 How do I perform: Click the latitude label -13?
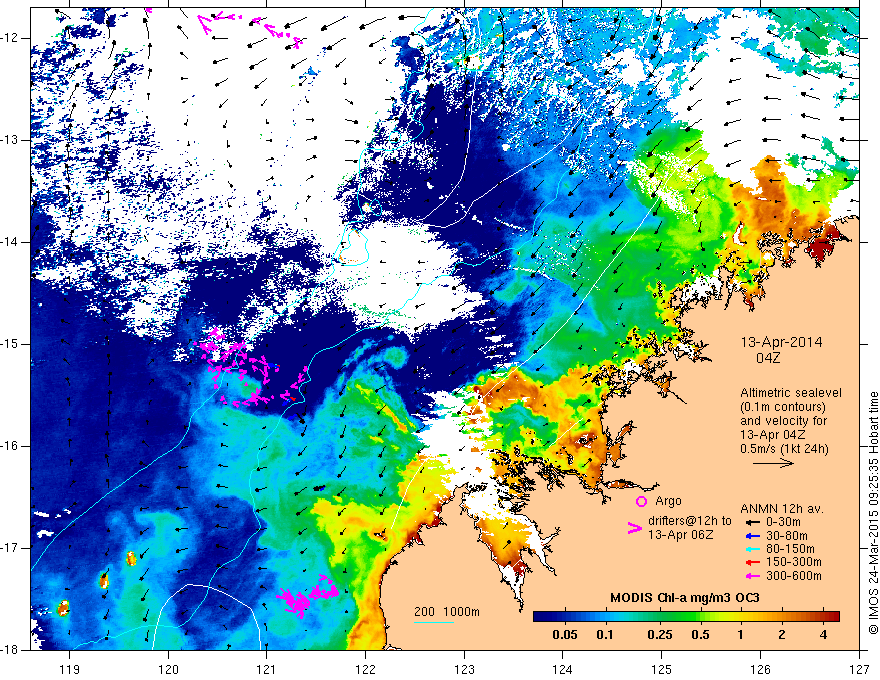pyautogui.click(x=11, y=140)
